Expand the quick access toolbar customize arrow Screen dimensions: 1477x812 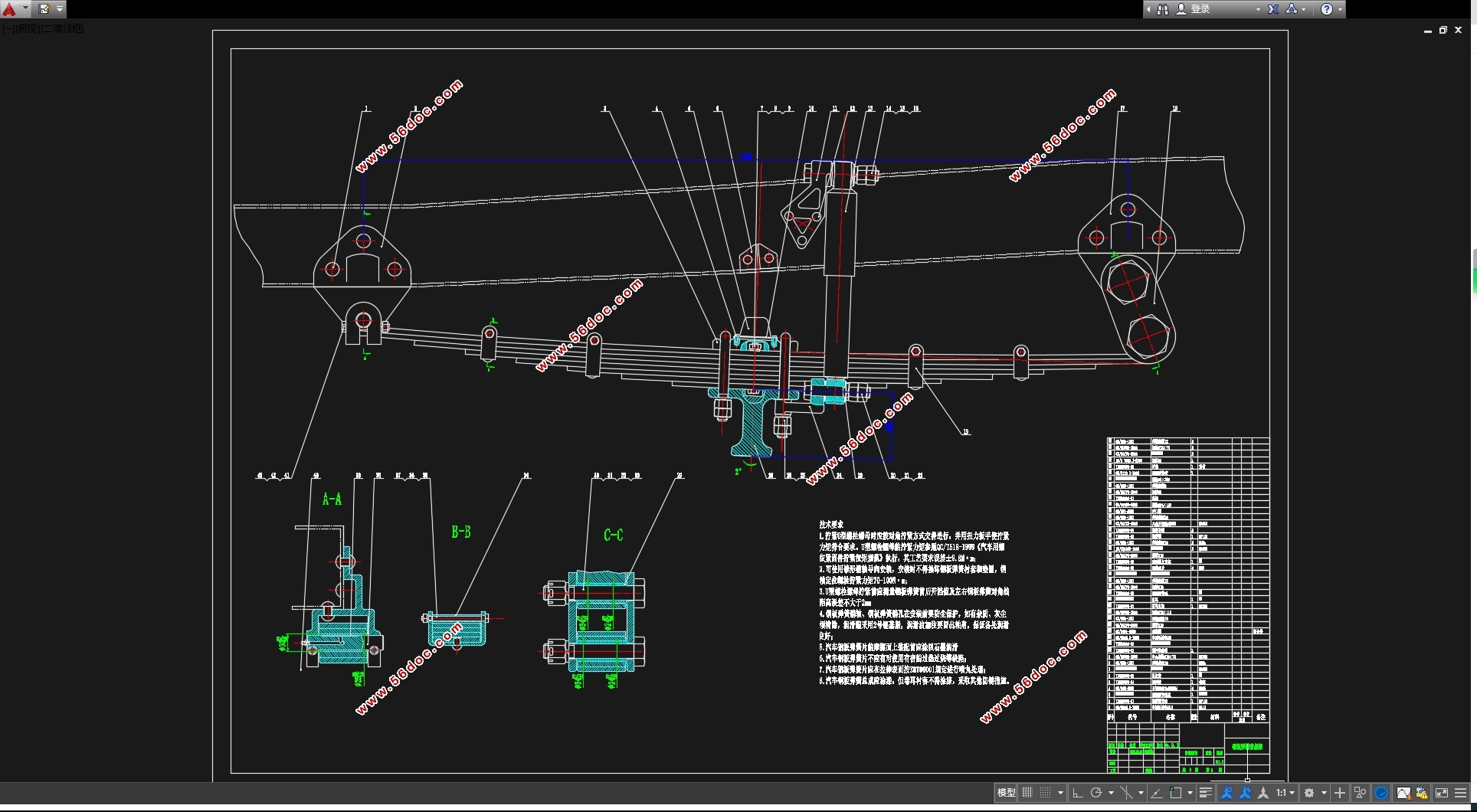60,9
